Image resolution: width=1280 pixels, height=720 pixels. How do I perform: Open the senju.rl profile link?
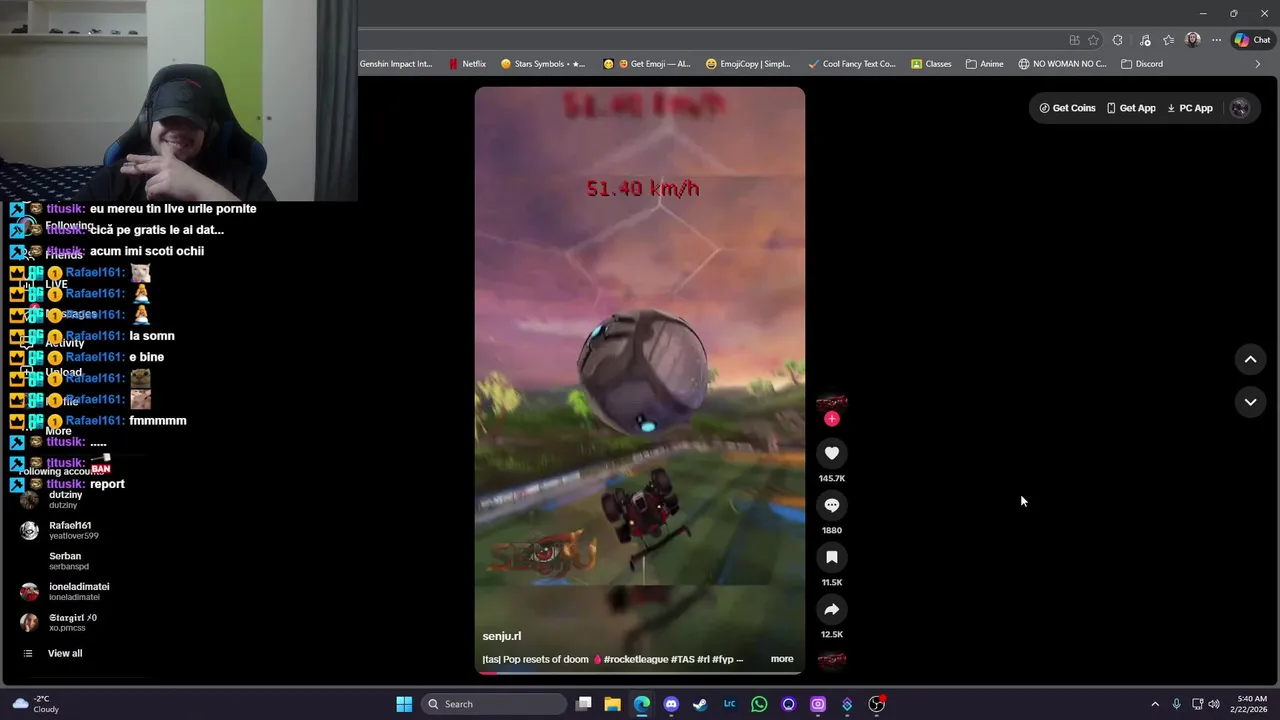point(501,636)
